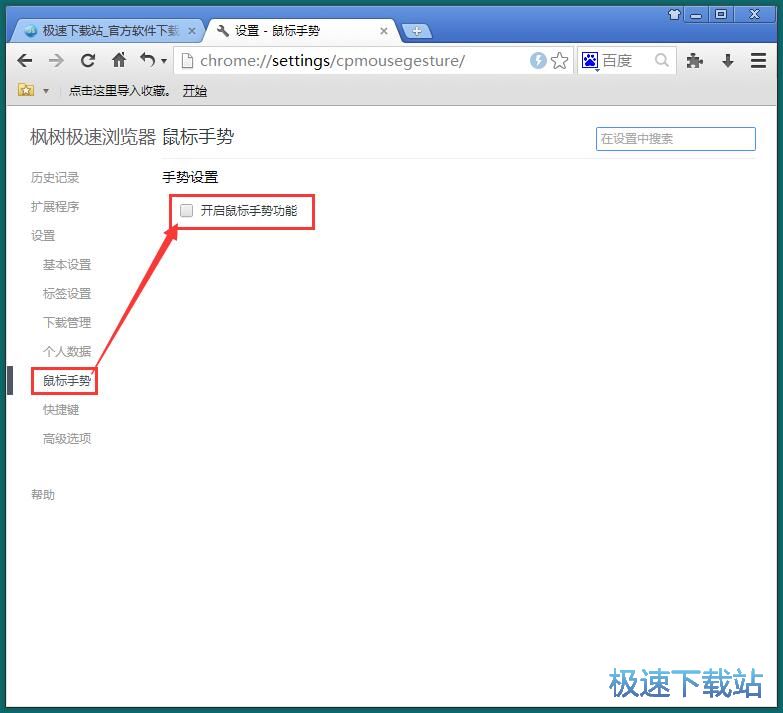Go to 下载管理 section
Viewport: 783px width, 713px height.
(x=67, y=323)
